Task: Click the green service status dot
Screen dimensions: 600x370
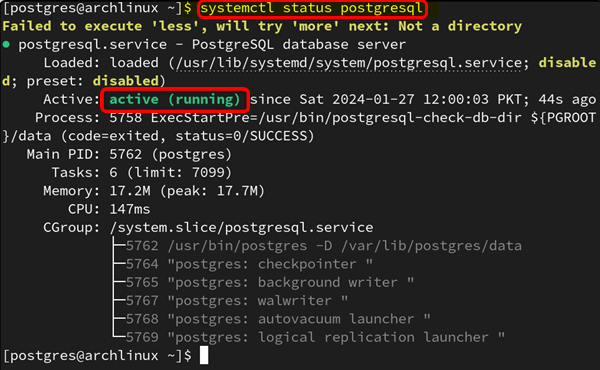Action: 6,44
